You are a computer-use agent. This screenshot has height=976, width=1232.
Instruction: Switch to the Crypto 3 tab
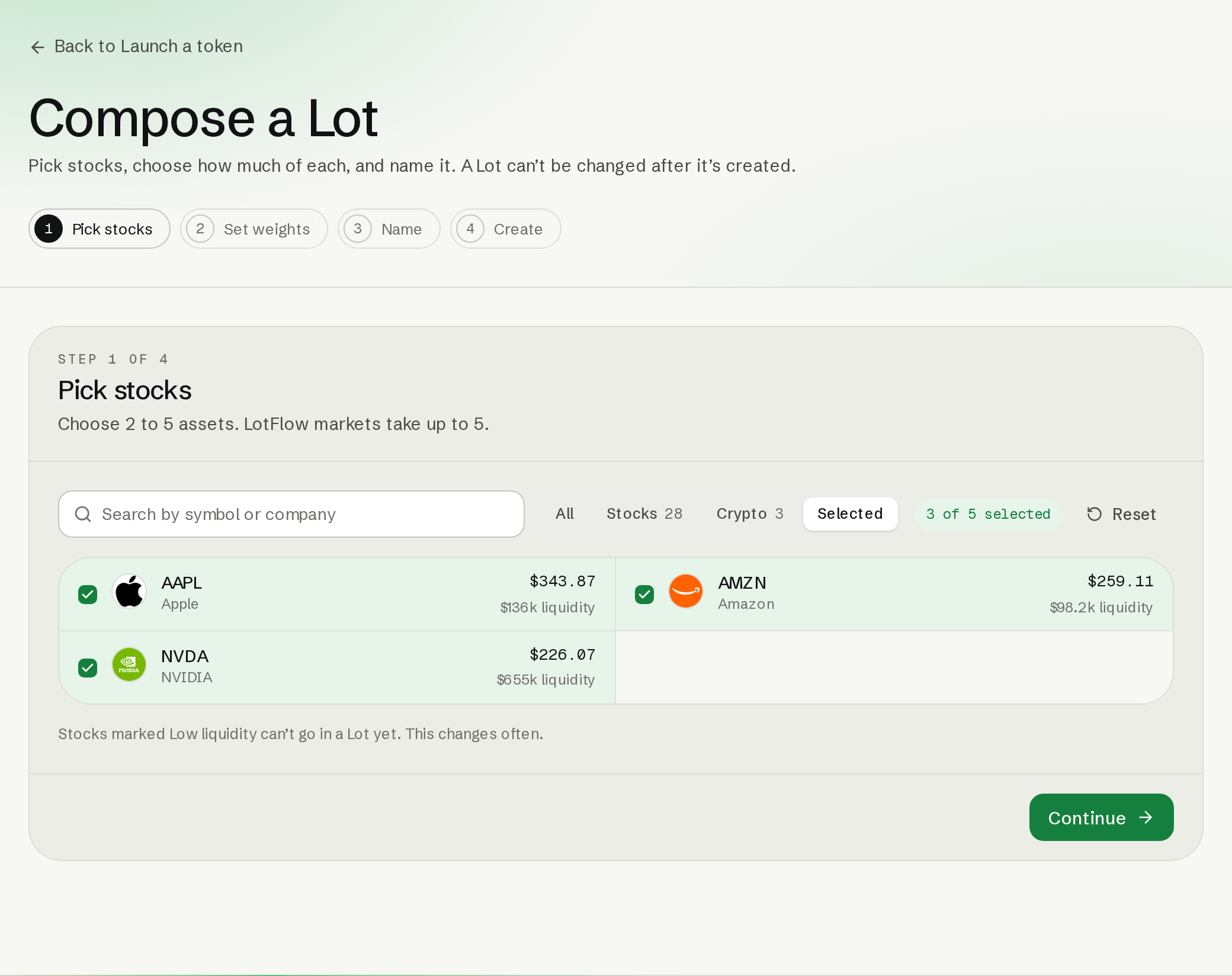(x=750, y=513)
